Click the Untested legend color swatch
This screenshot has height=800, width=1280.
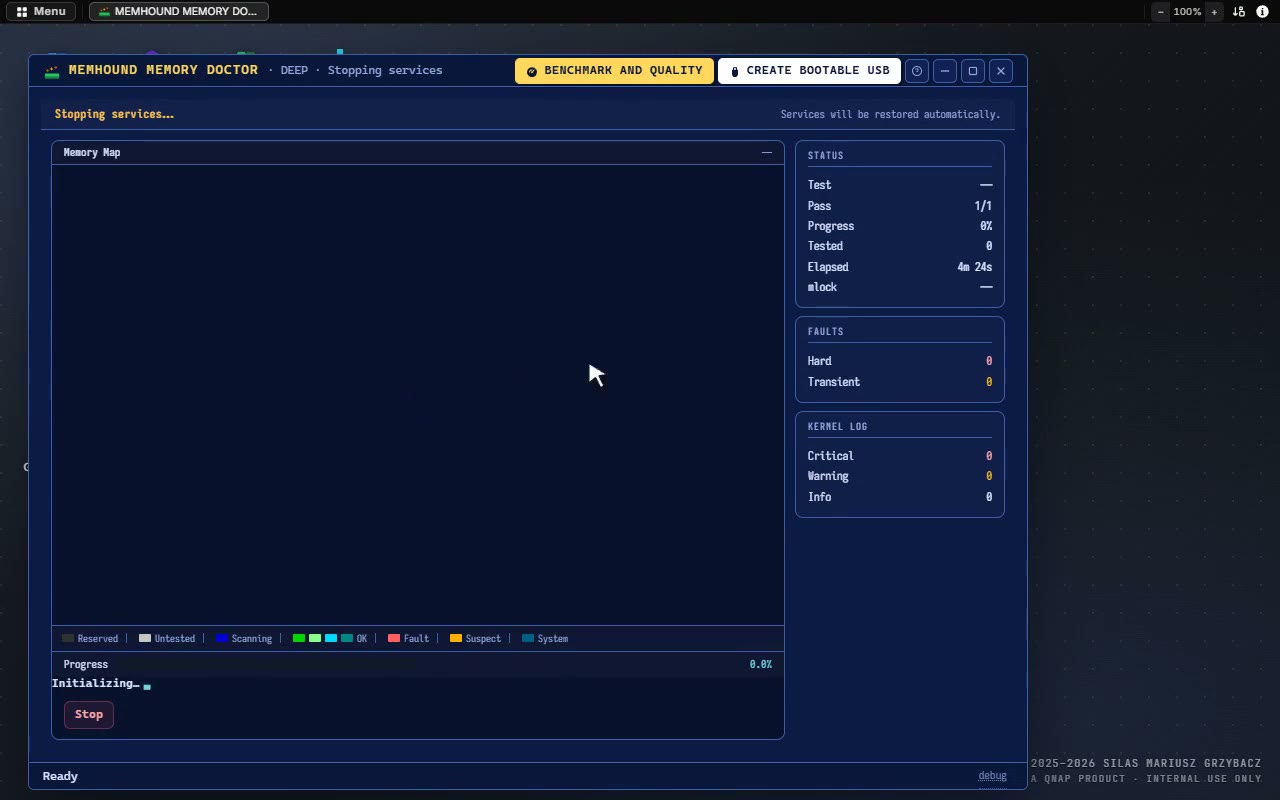(x=145, y=638)
